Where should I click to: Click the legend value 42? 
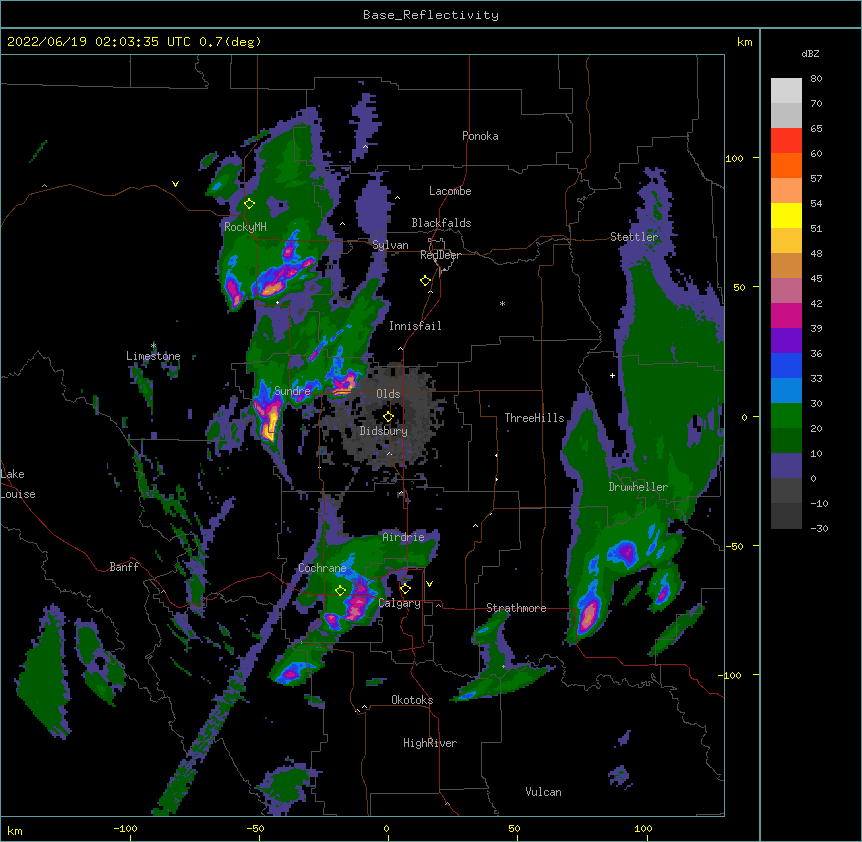(x=816, y=303)
